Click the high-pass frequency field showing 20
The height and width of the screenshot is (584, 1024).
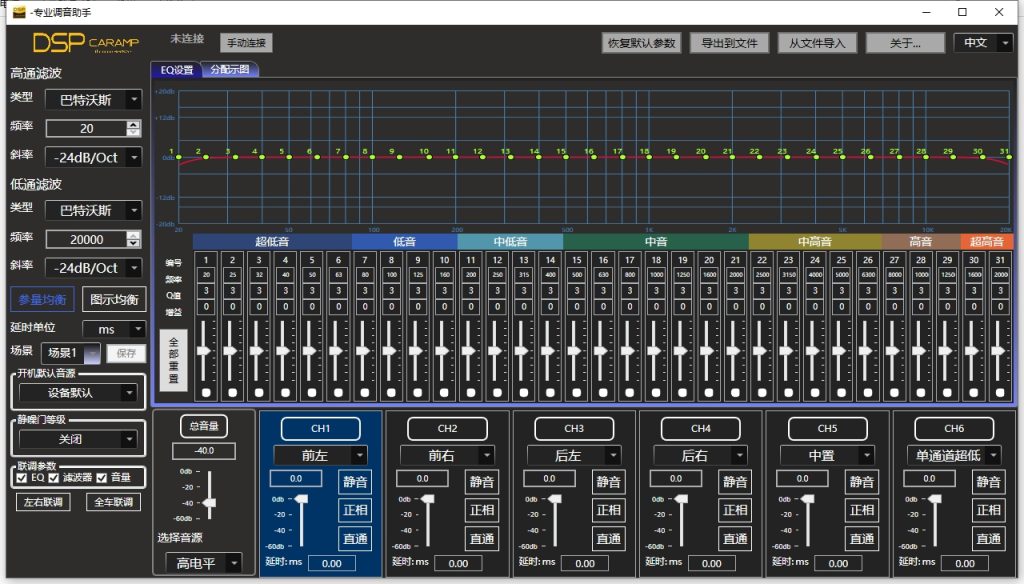86,128
